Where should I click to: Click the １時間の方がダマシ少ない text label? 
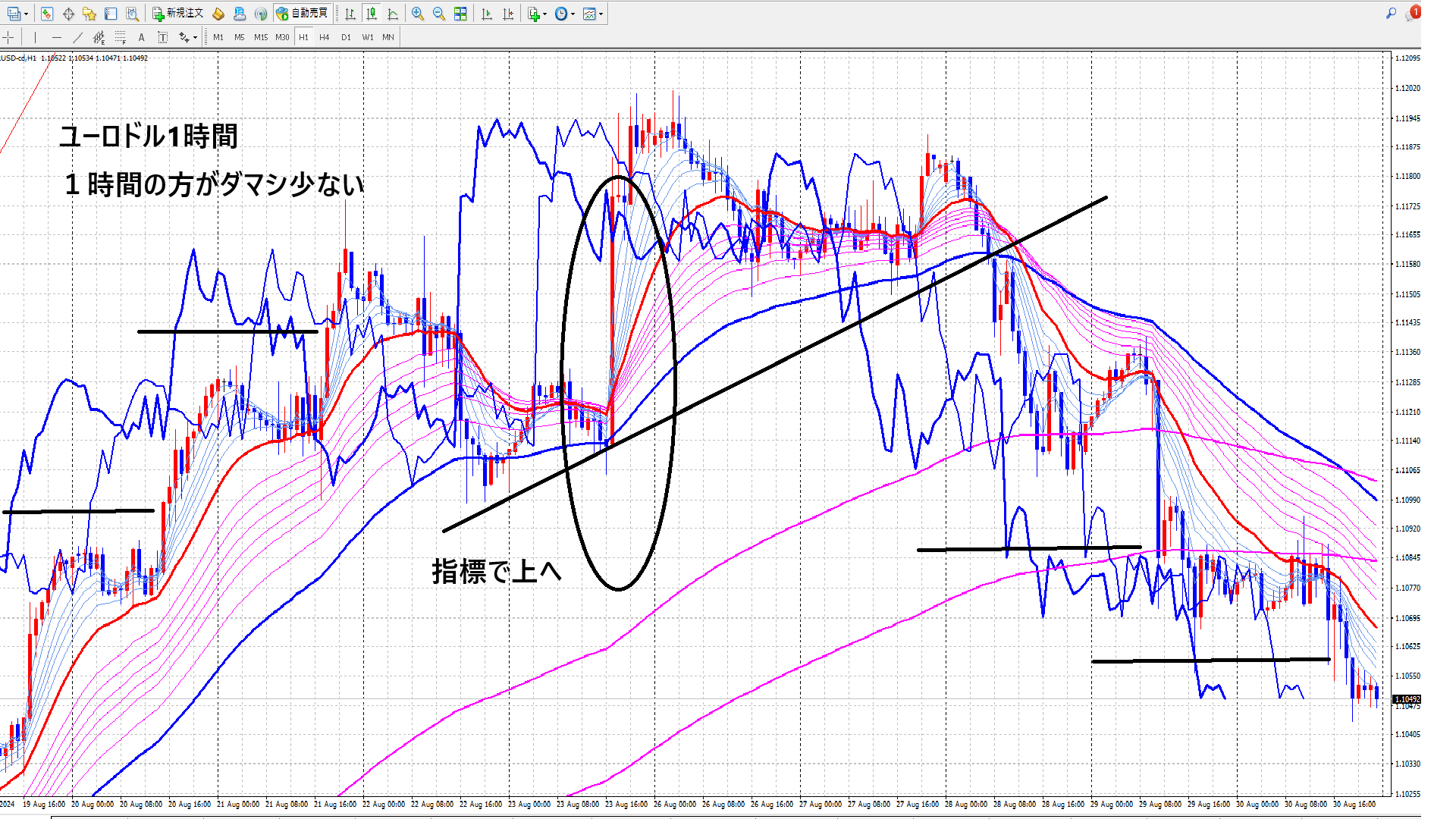point(215,184)
